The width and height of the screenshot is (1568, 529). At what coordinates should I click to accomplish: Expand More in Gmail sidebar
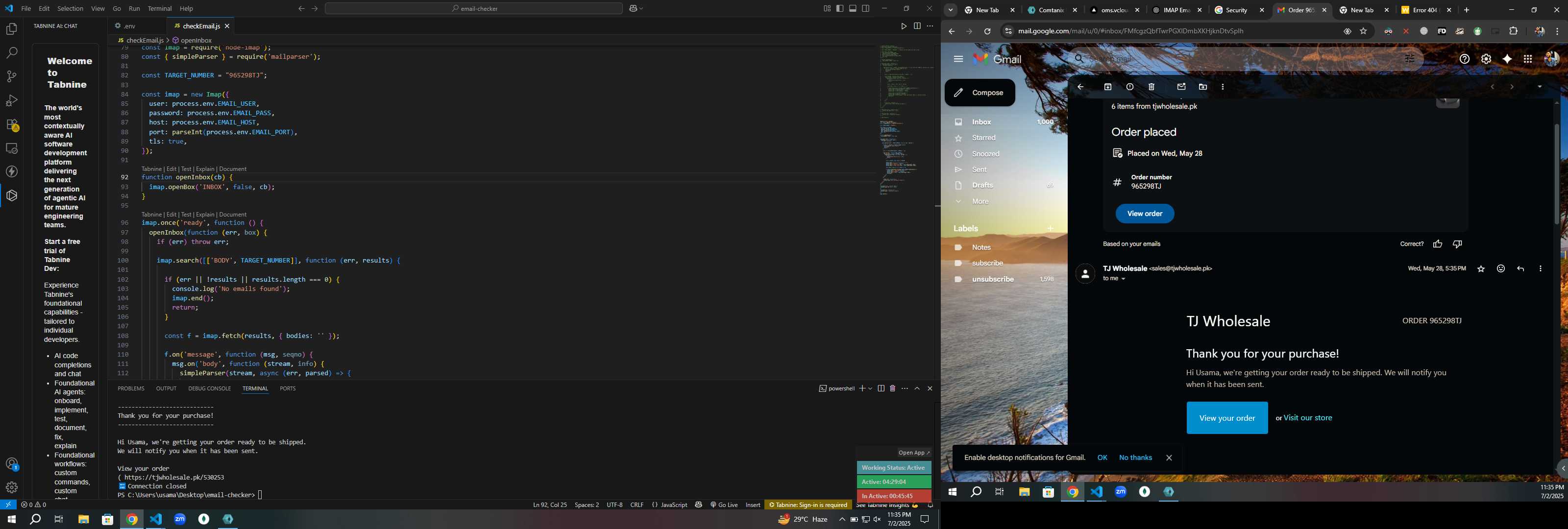[980, 201]
